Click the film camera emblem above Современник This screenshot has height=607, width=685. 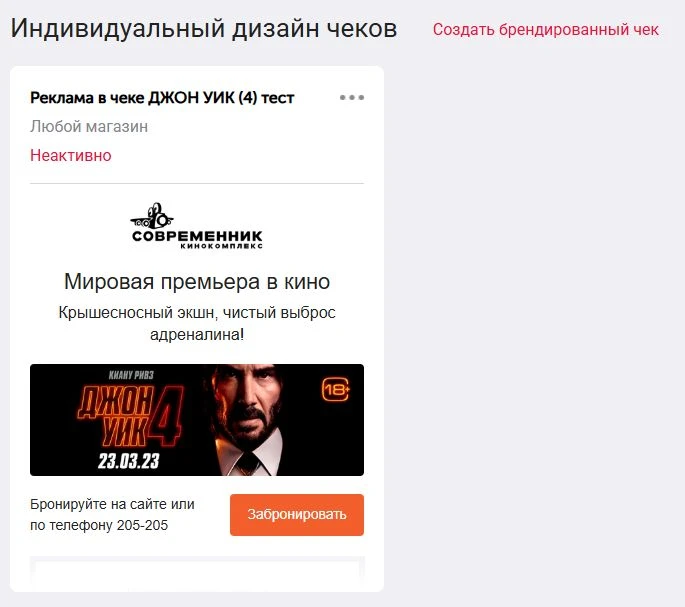click(152, 216)
